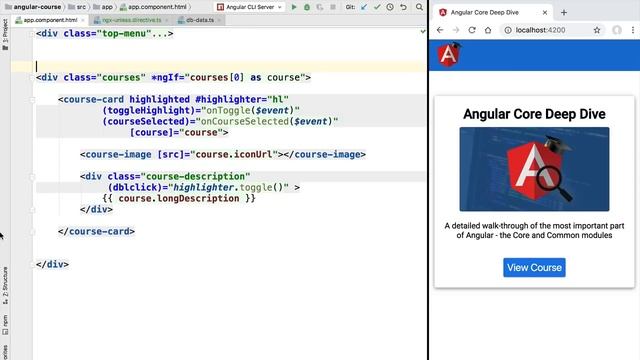Click the closing course-card tag
640x360 pixels.
96,231
